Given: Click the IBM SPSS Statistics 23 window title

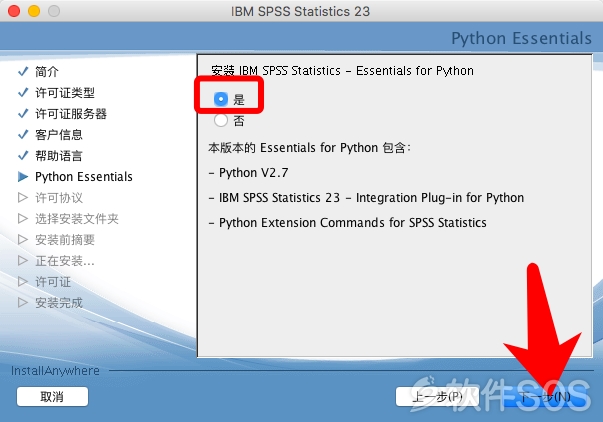Looking at the screenshot, I should (x=300, y=11).
